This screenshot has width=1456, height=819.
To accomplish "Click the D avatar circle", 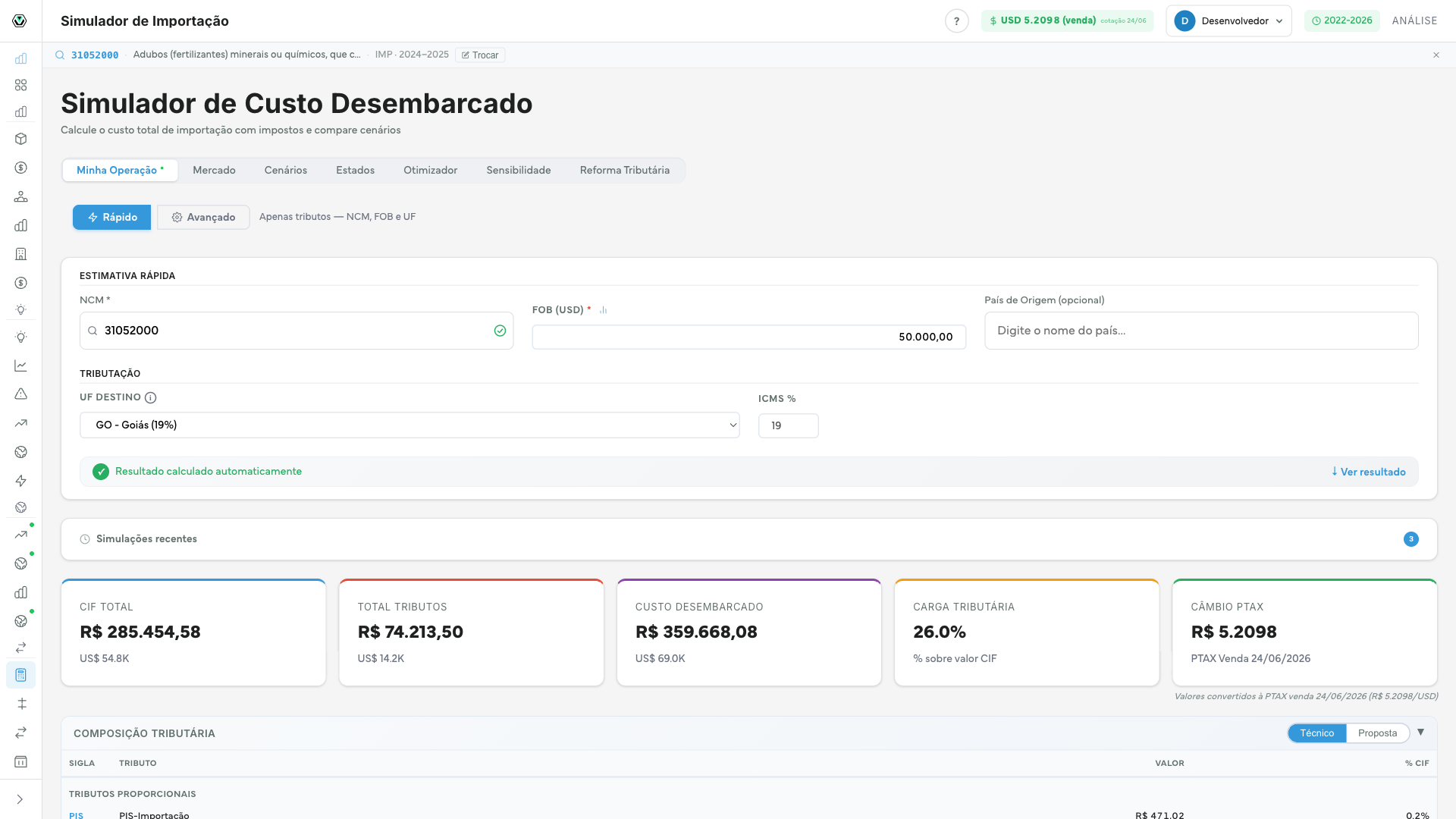I will coord(1185,21).
